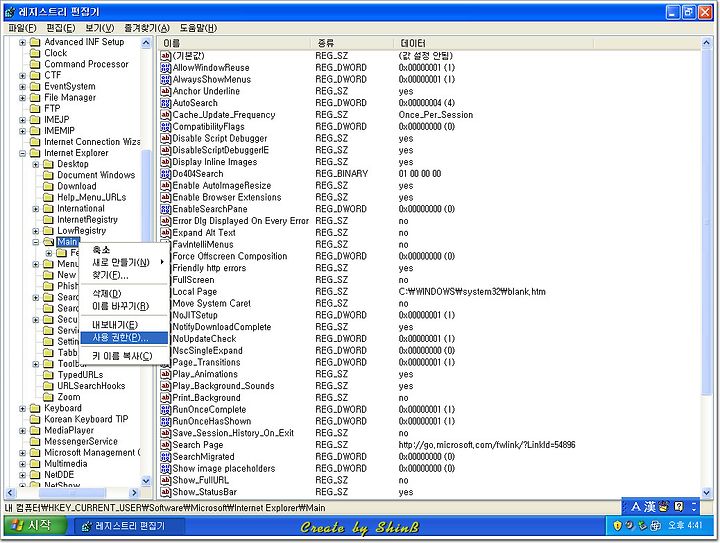Choose 이름 바꾸기(R) in context menu
This screenshot has width=720, height=543.
pos(124,306)
